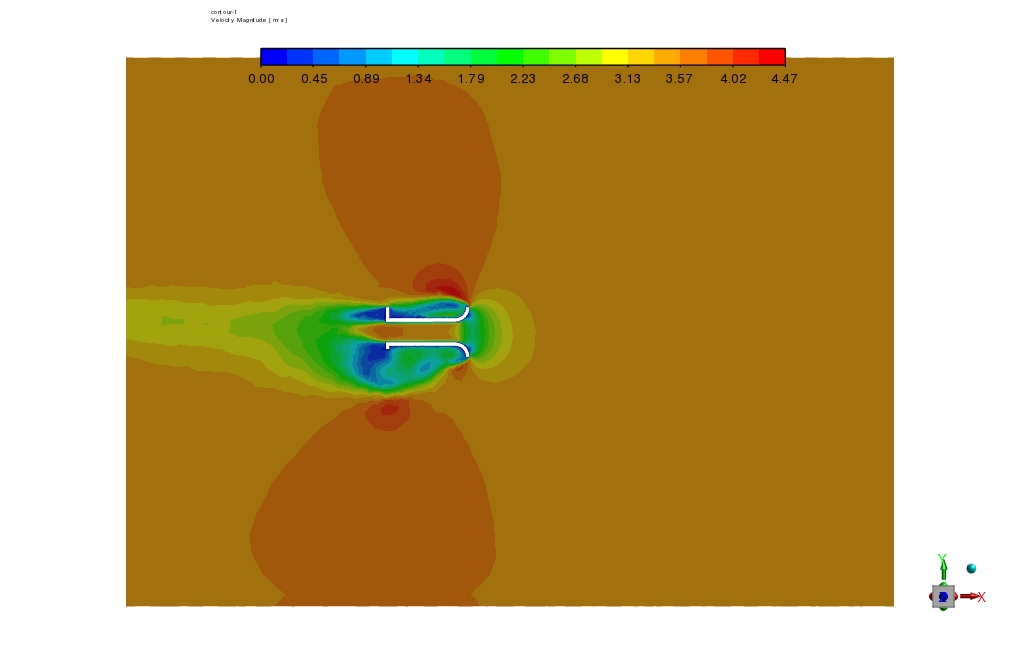Click the cyan isometric view sphere

(971, 568)
